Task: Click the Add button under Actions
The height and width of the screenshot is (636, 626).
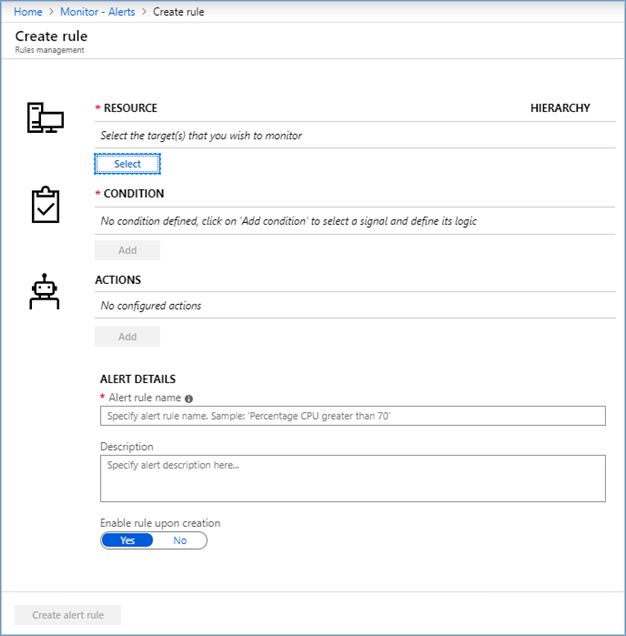Action: point(127,337)
